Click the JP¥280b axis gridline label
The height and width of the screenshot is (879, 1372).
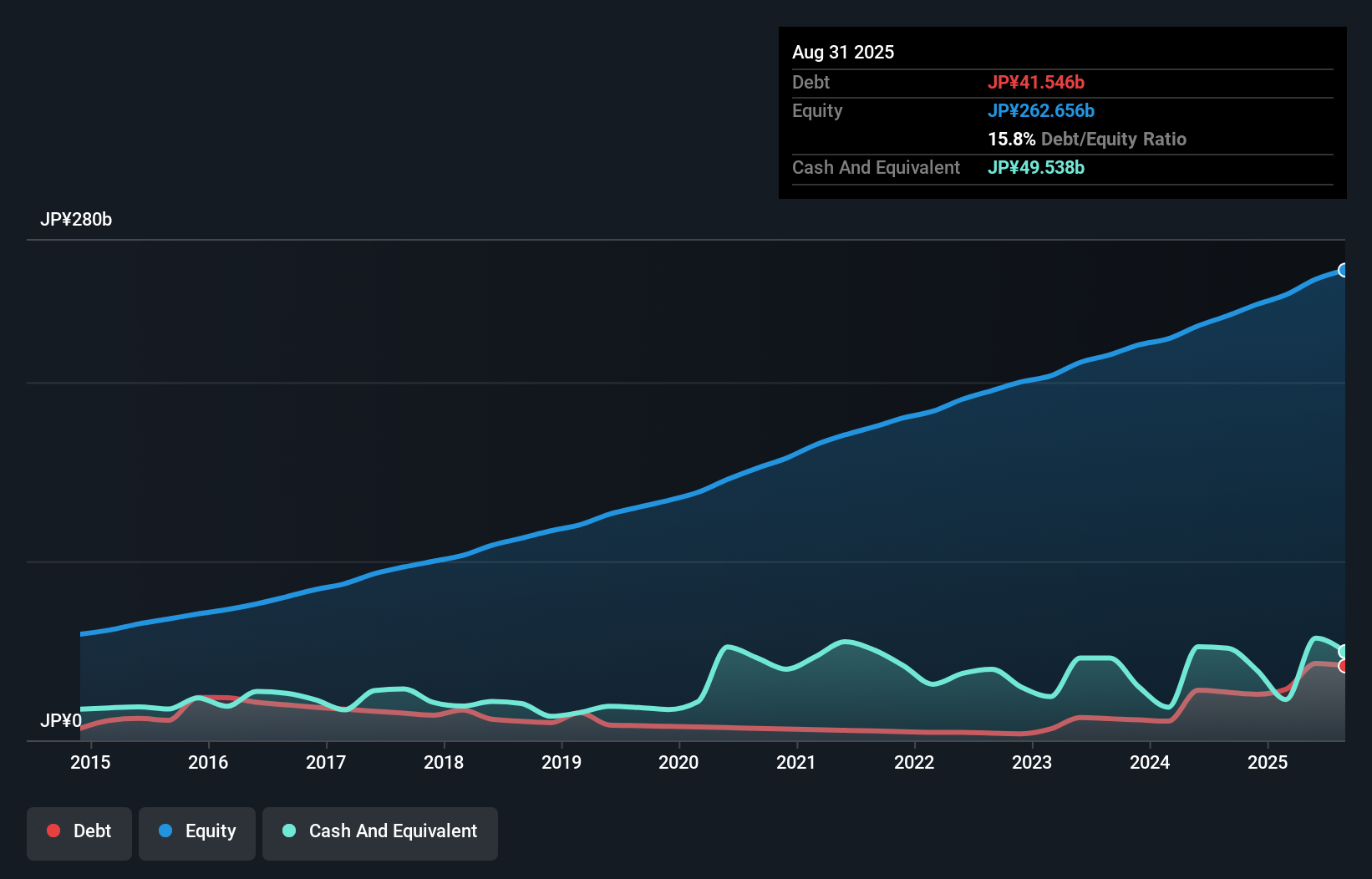tap(77, 220)
